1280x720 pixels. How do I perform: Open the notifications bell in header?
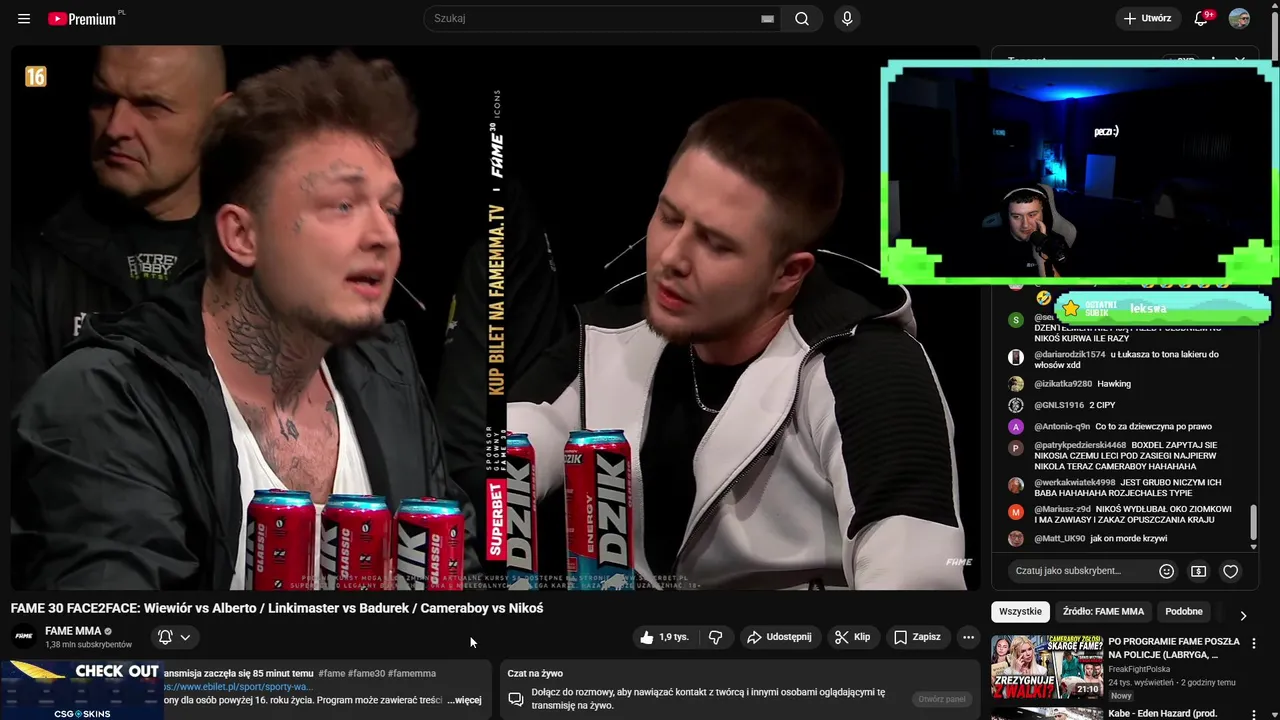tap(1202, 19)
